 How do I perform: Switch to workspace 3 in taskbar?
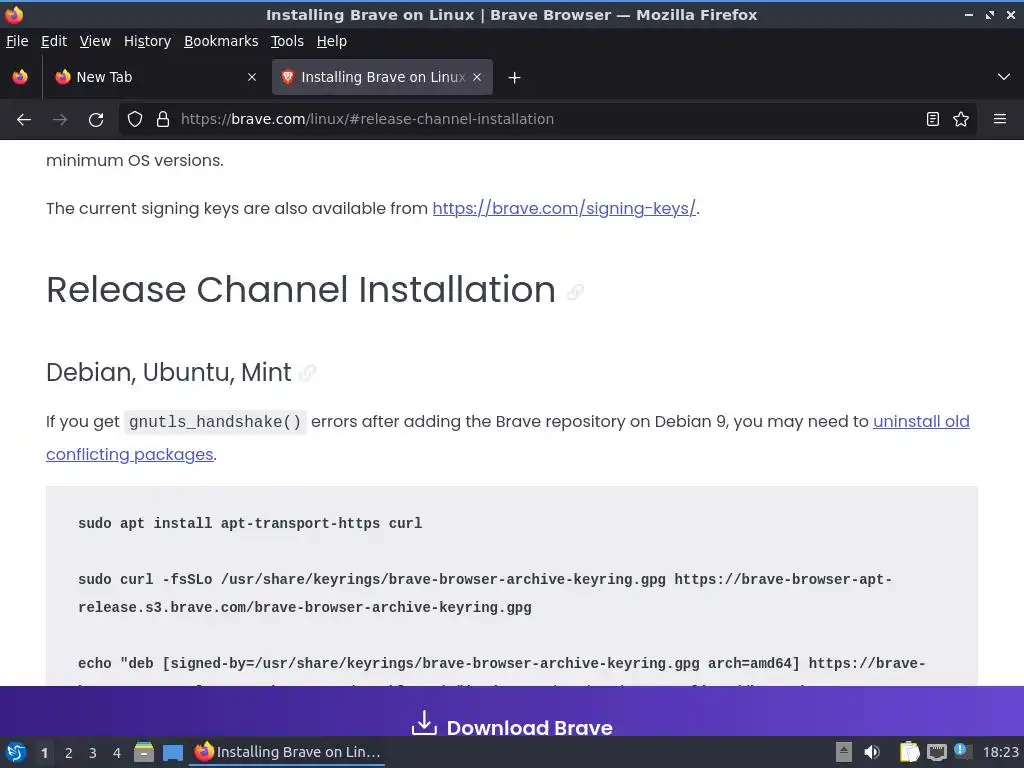93,753
